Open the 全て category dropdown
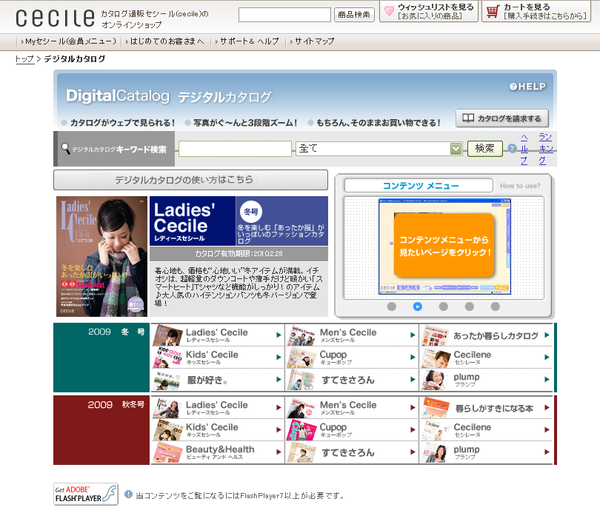Viewport: 600px width, 513px height. pos(379,148)
